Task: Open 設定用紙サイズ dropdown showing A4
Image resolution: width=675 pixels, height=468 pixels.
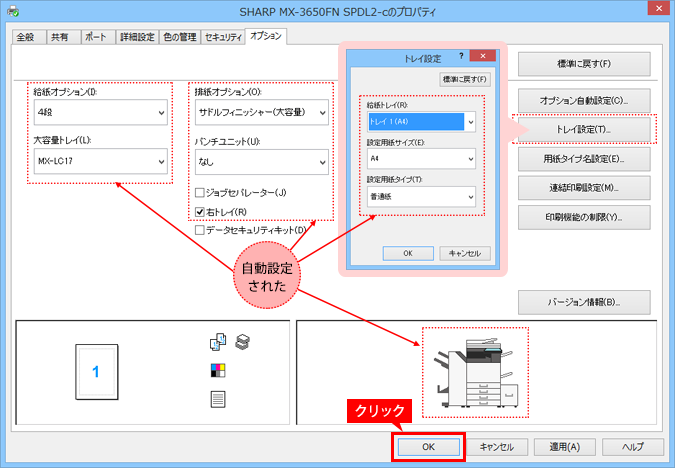Action: coord(421,158)
